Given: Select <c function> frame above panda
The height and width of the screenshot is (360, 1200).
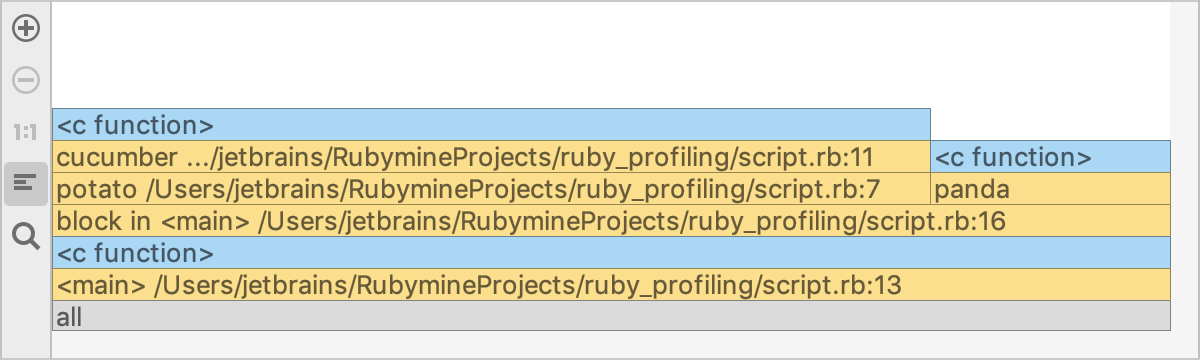Looking at the screenshot, I should (1050, 157).
